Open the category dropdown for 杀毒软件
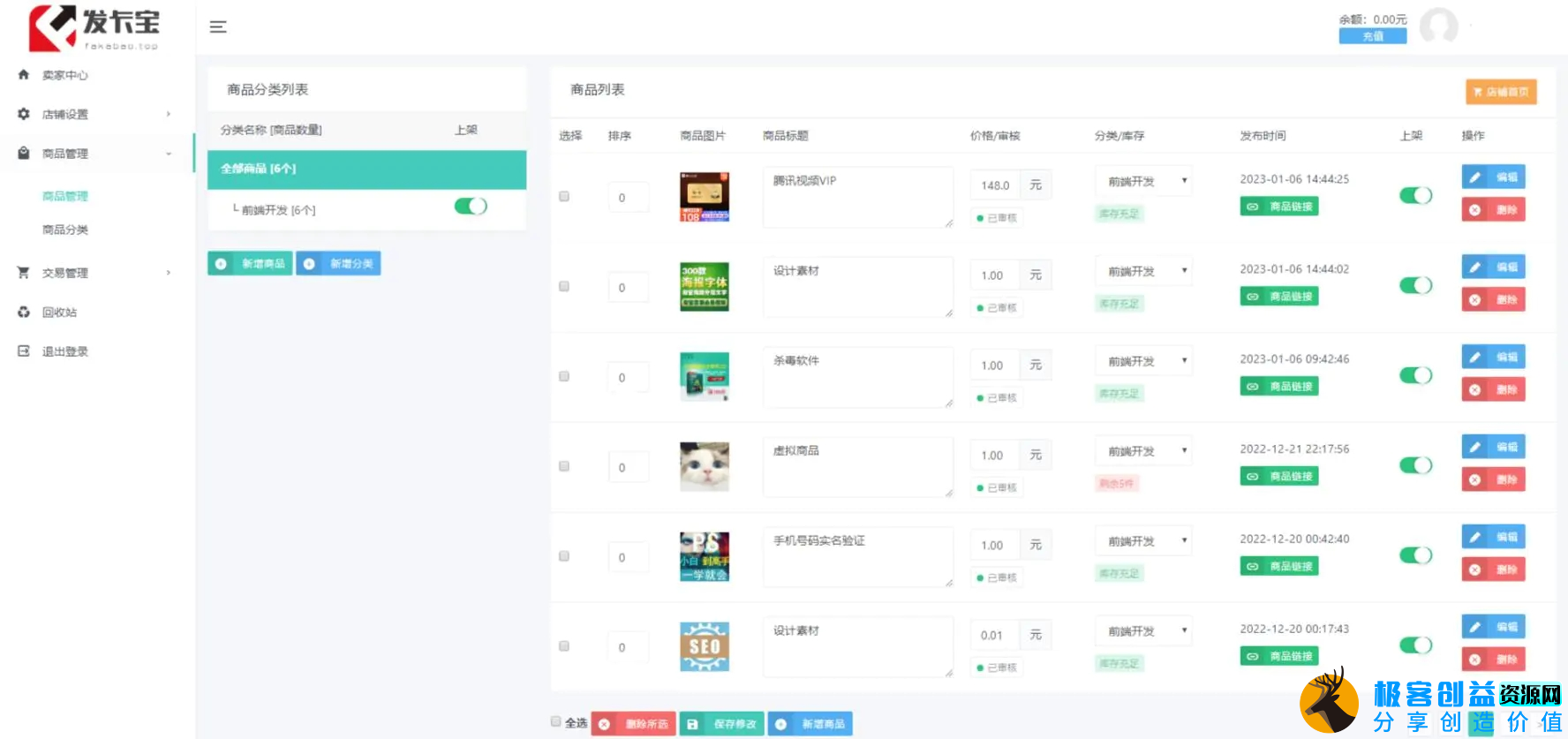The image size is (1568, 739). (1144, 361)
